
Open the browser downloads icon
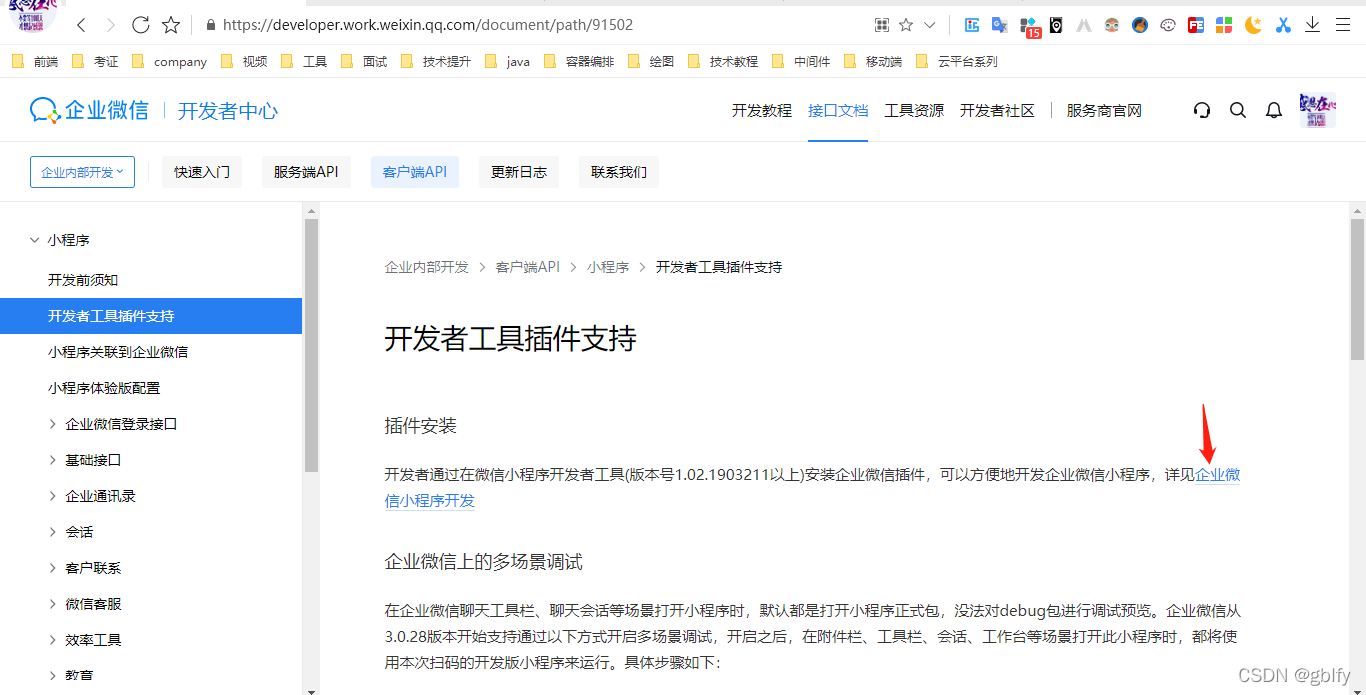1312,25
